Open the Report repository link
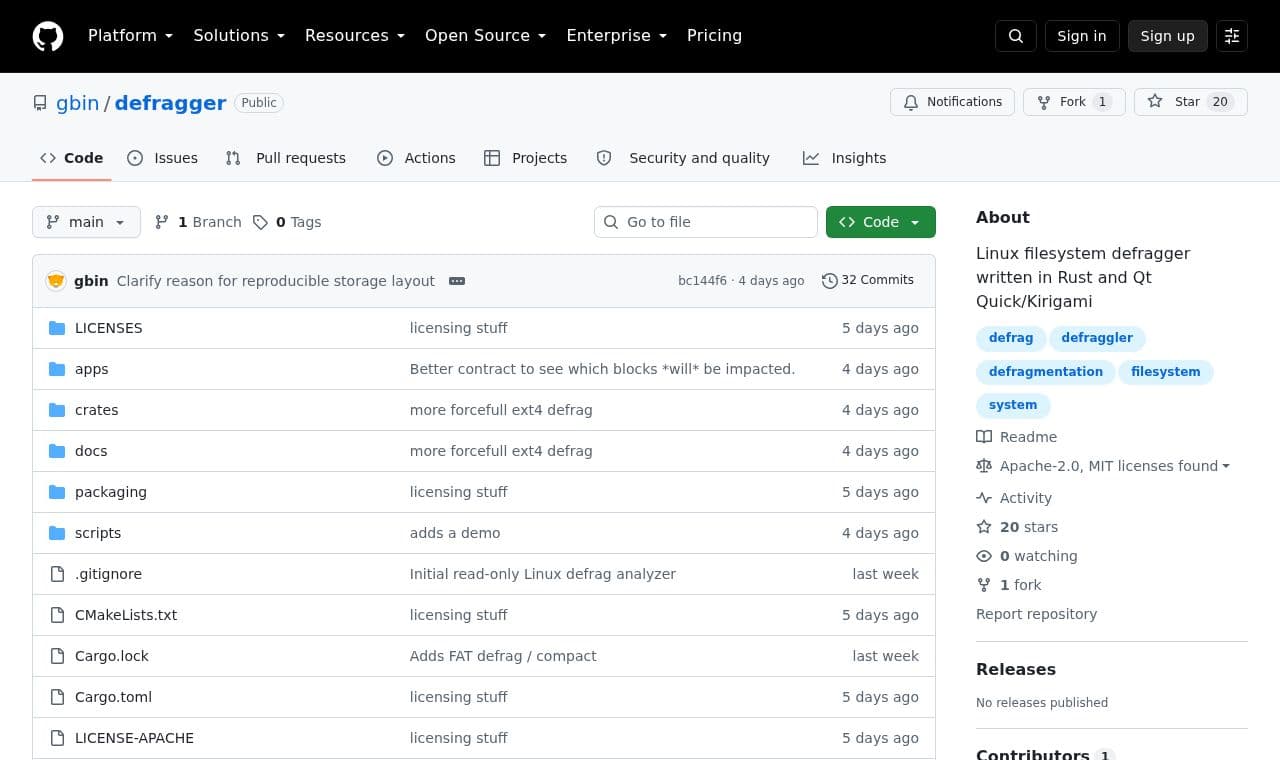The width and height of the screenshot is (1280, 760). [x=1036, y=614]
